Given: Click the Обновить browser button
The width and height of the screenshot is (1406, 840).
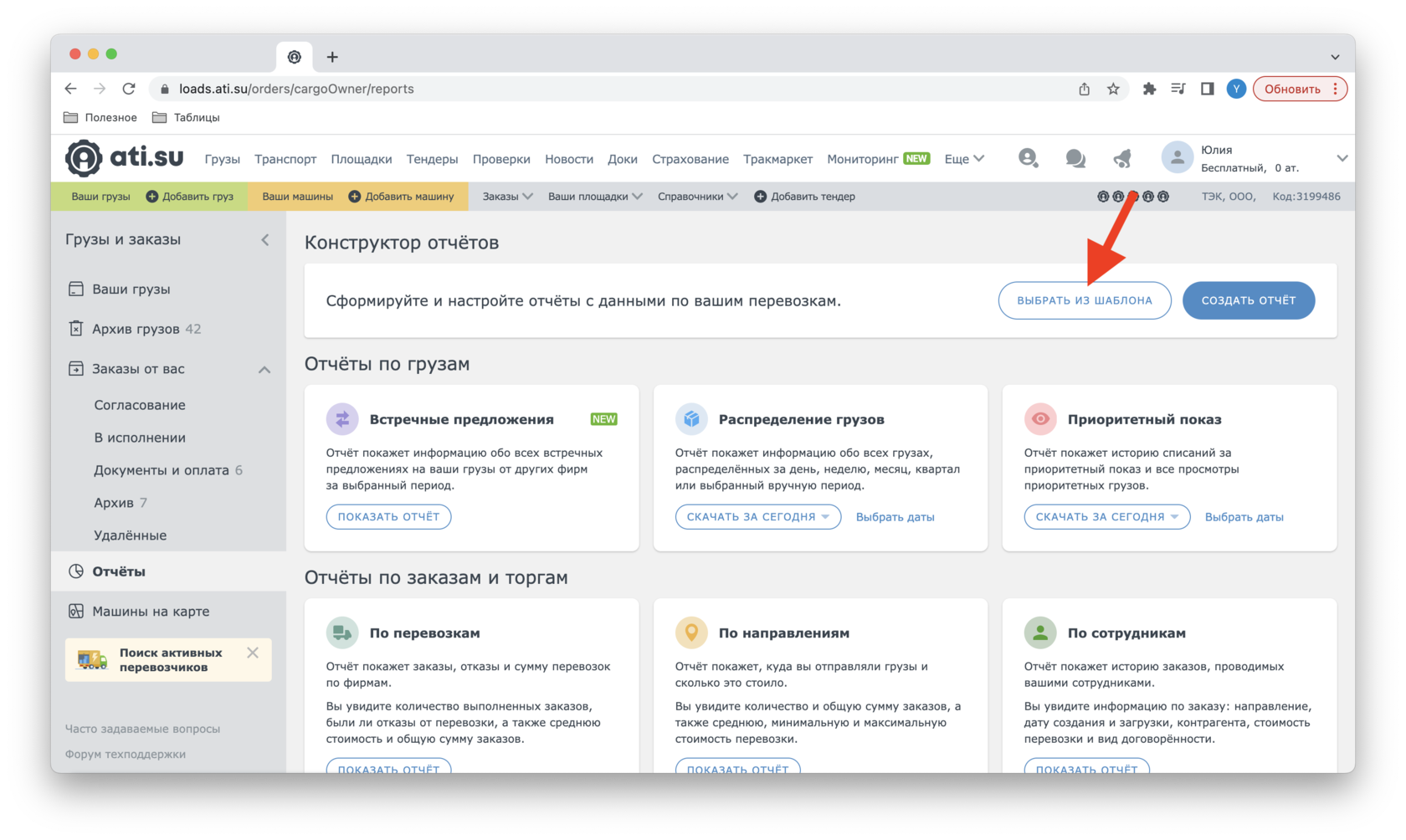Looking at the screenshot, I should tap(1299, 89).
